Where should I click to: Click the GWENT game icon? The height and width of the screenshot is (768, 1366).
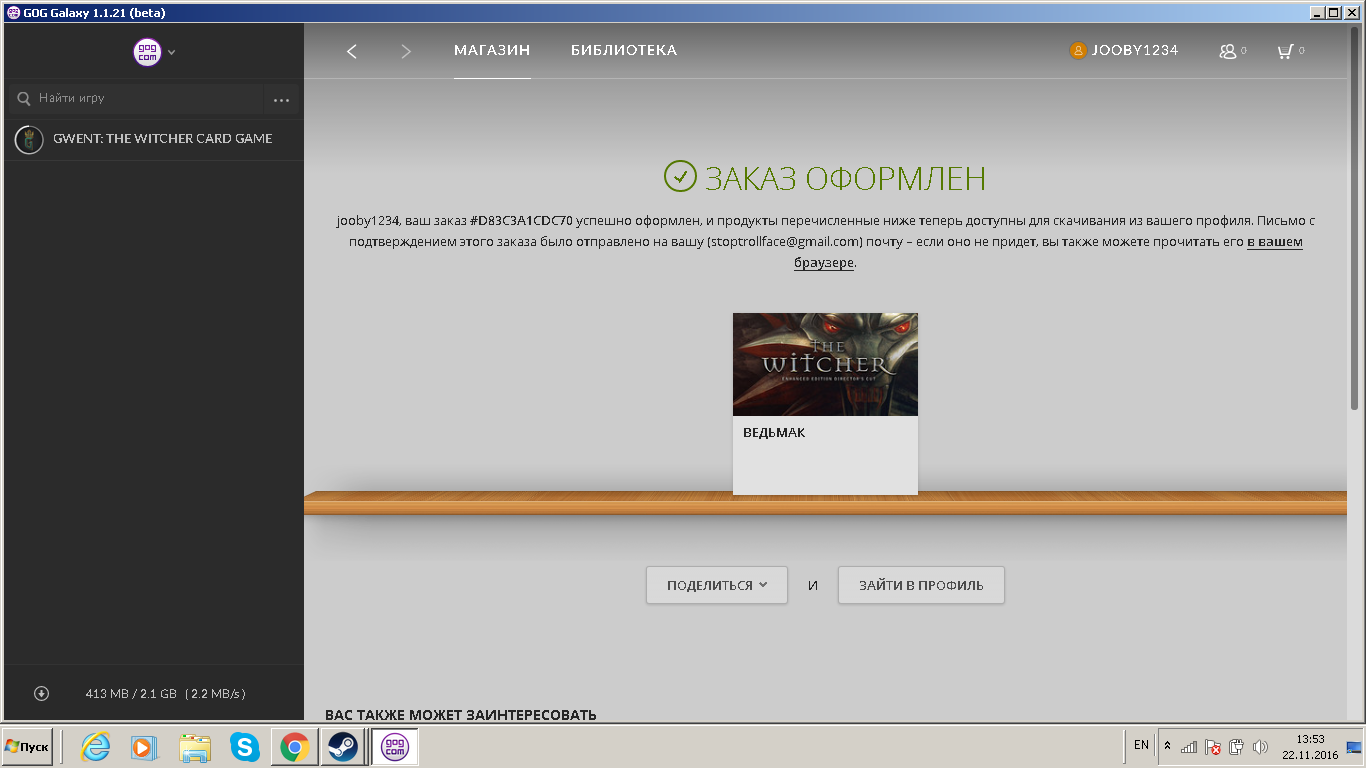click(29, 139)
